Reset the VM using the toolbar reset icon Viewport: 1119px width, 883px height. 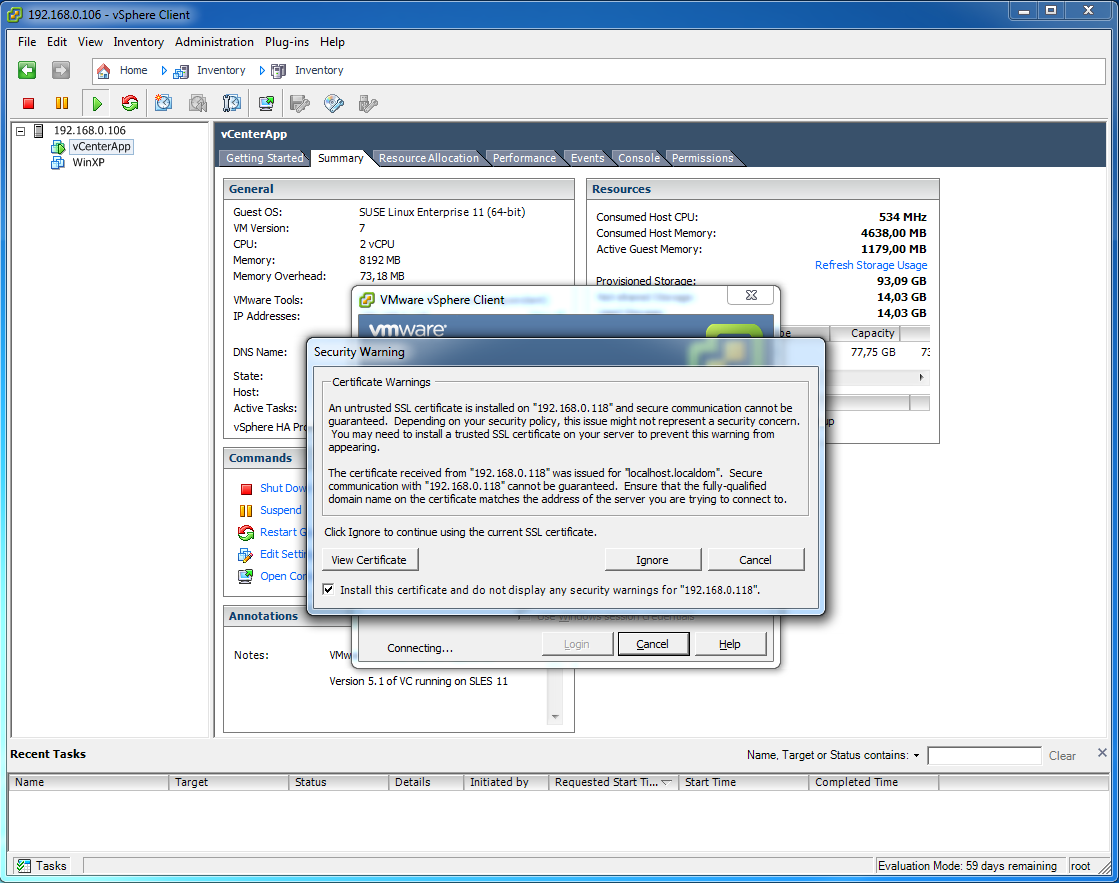coord(129,104)
